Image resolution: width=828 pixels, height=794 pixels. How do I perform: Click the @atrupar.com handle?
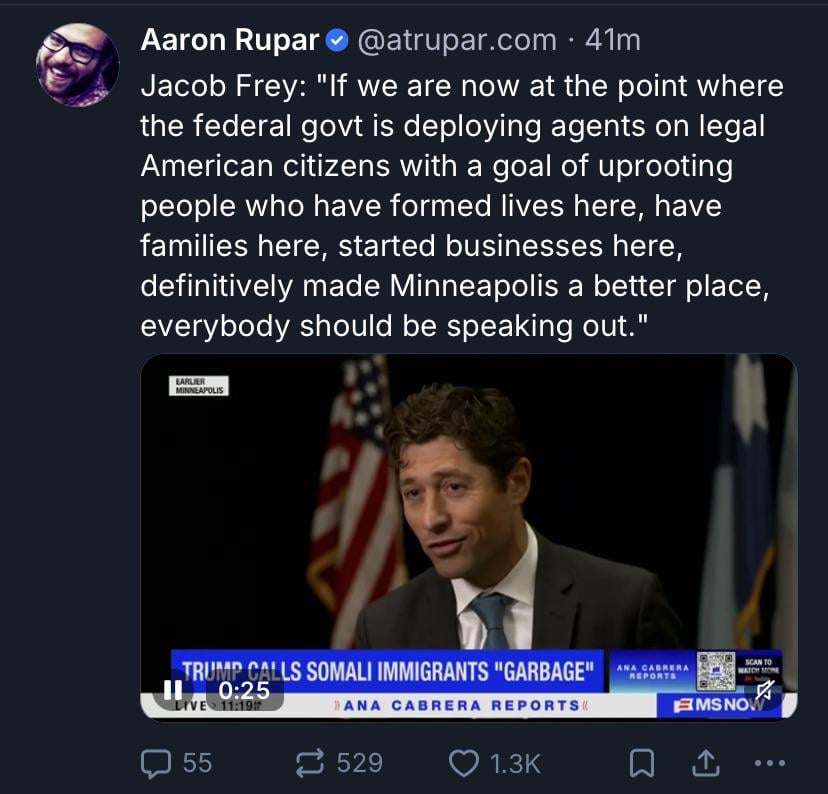pyautogui.click(x=456, y=40)
